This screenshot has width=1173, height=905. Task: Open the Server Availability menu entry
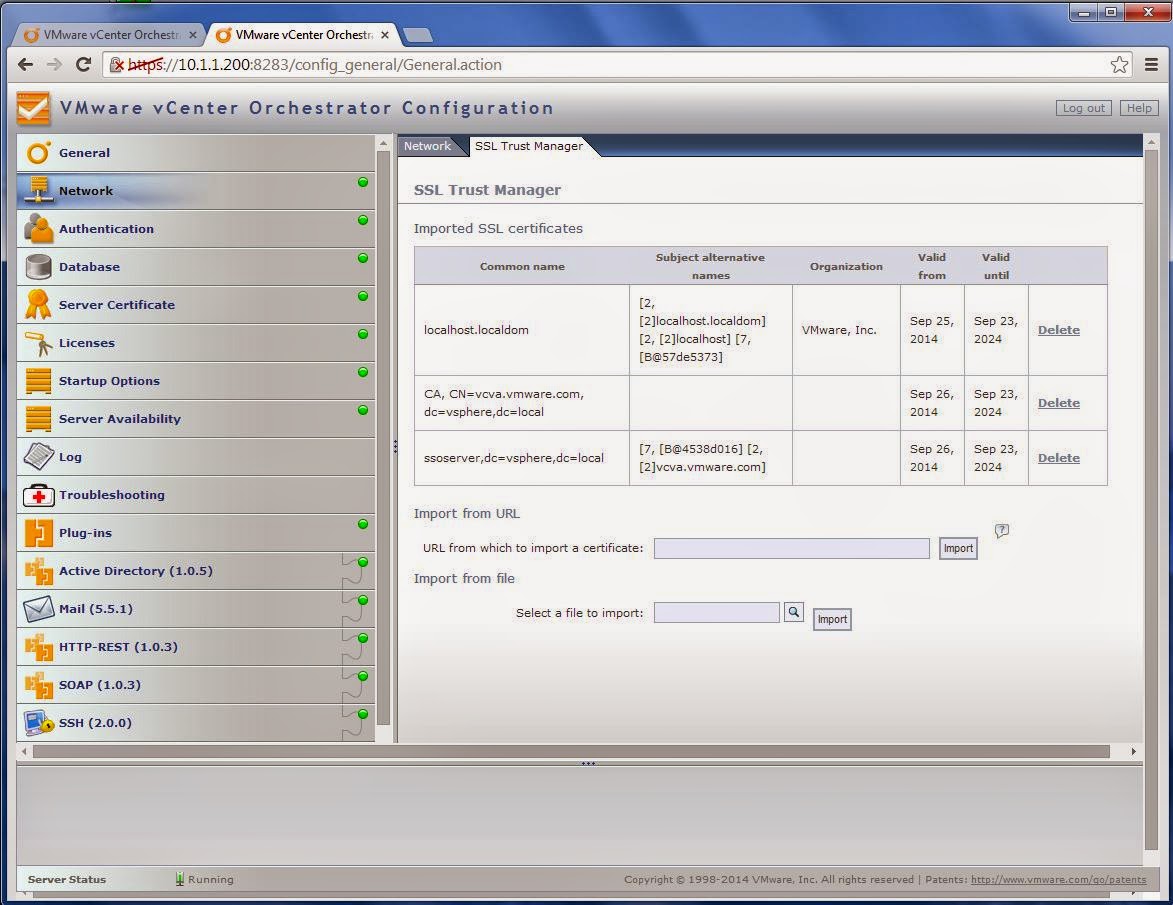pos(195,419)
